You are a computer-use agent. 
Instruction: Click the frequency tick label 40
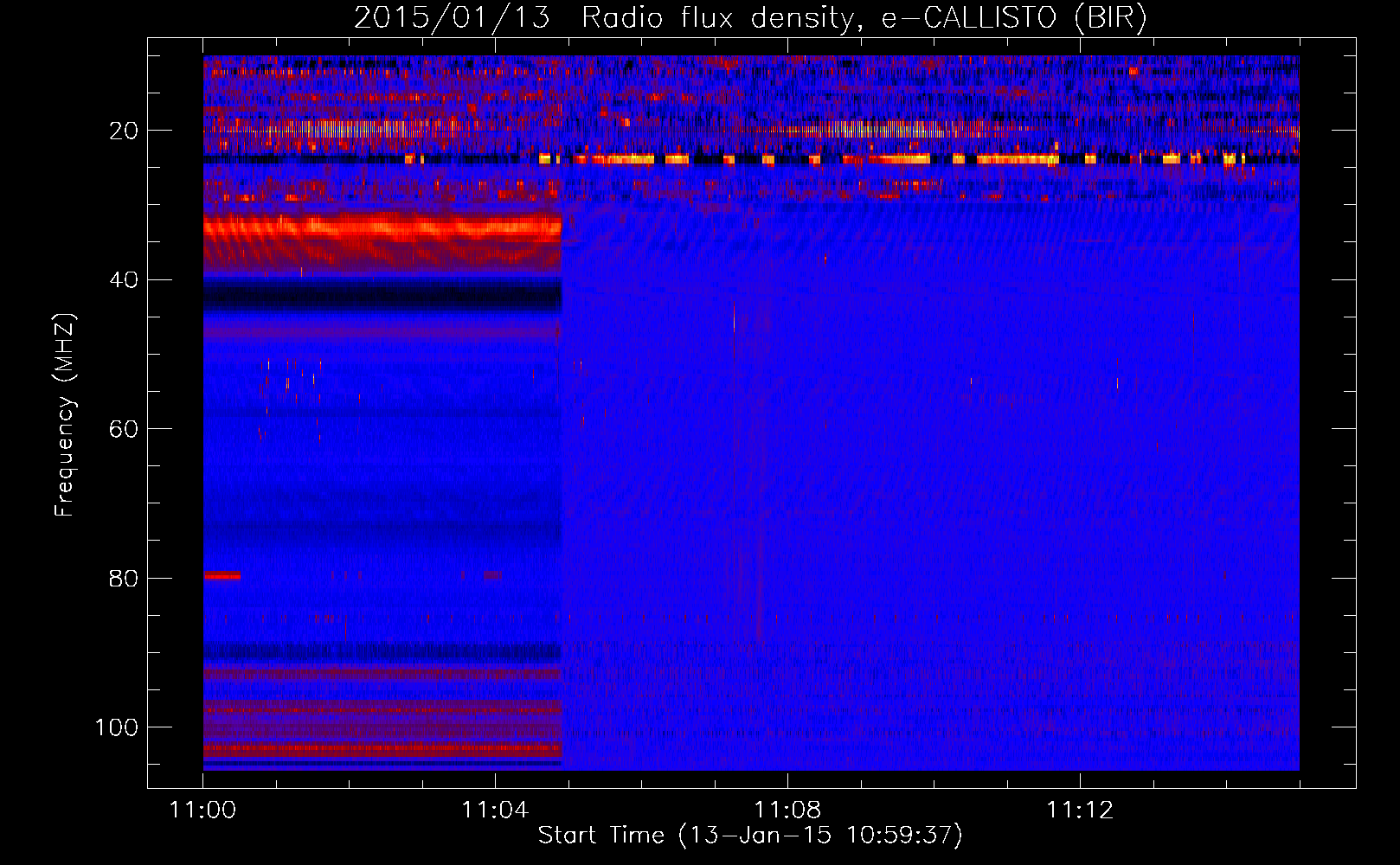click(x=124, y=279)
